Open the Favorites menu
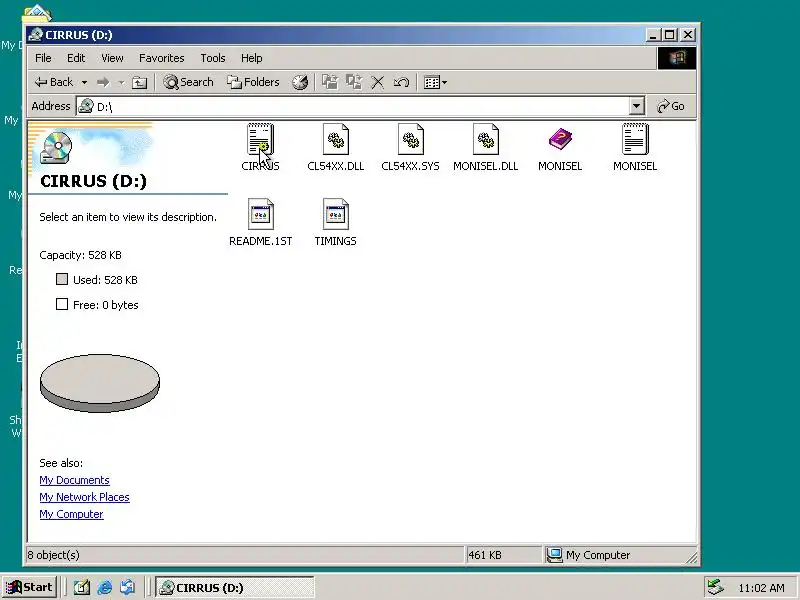This screenshot has width=800, height=600. tap(161, 58)
